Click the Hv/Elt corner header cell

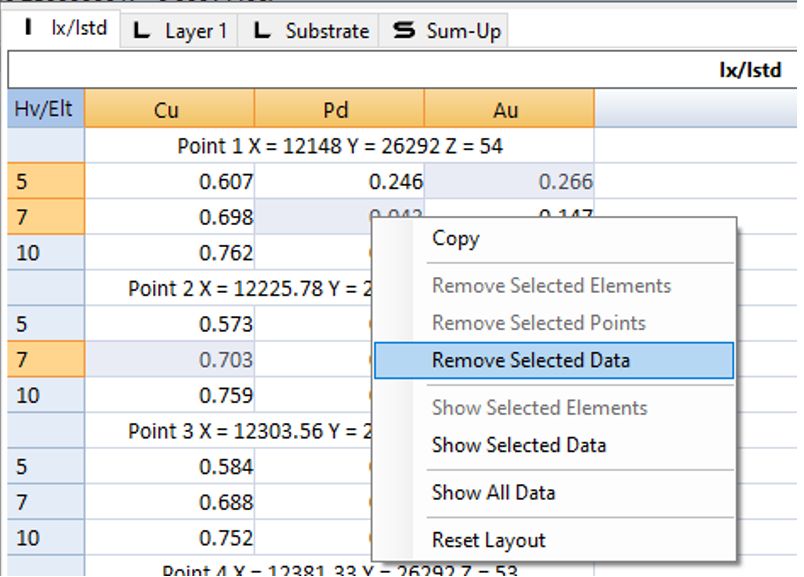45,109
